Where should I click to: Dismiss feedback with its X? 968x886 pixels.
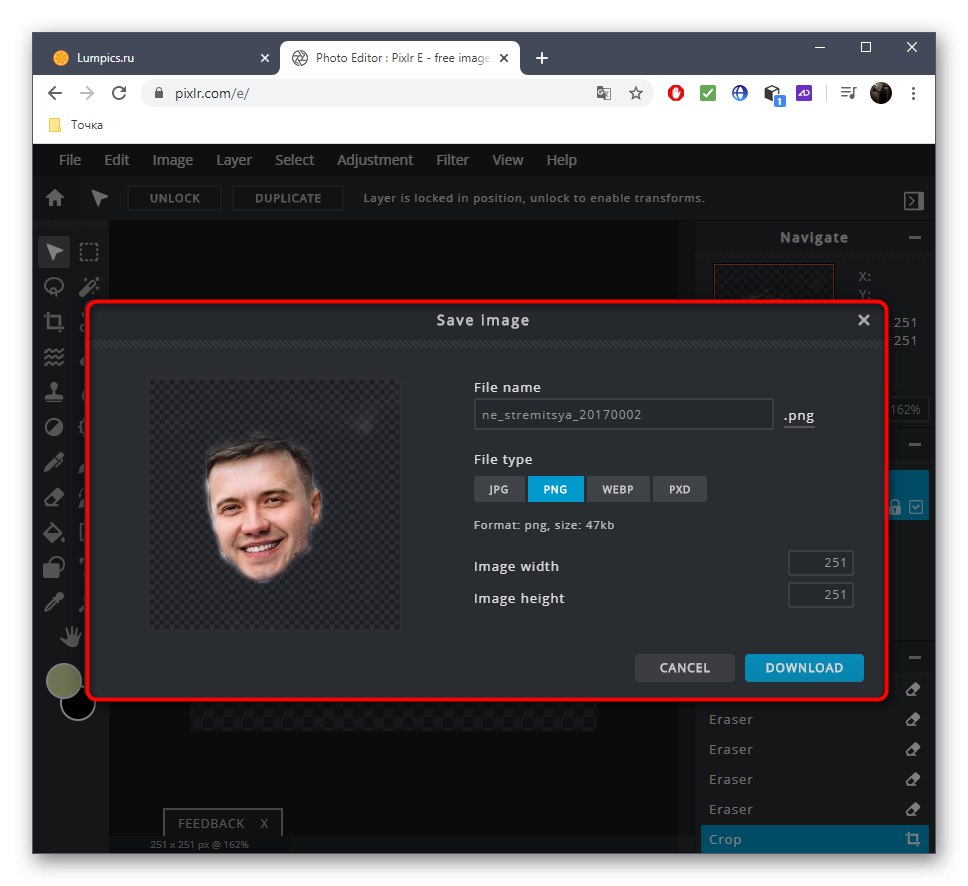pos(264,823)
